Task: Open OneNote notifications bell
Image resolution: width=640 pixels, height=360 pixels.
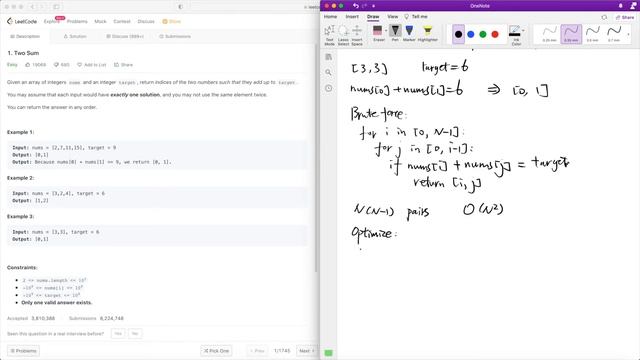Action: point(621,6)
